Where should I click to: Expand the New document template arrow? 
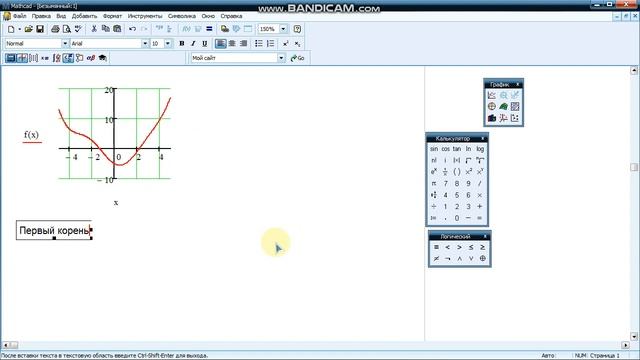19,29
